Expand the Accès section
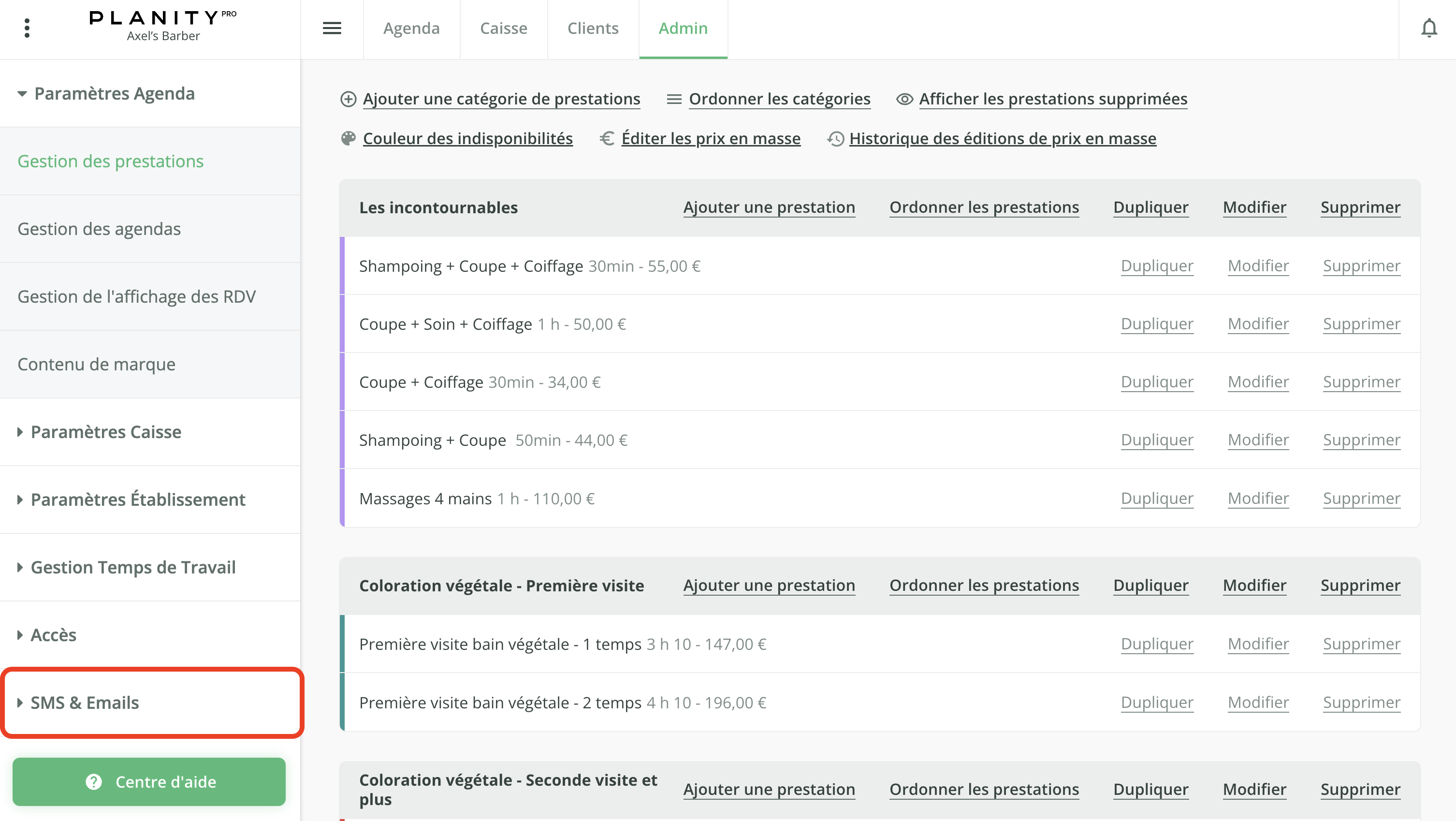Screen dimensions: 1456x821 [53, 634]
